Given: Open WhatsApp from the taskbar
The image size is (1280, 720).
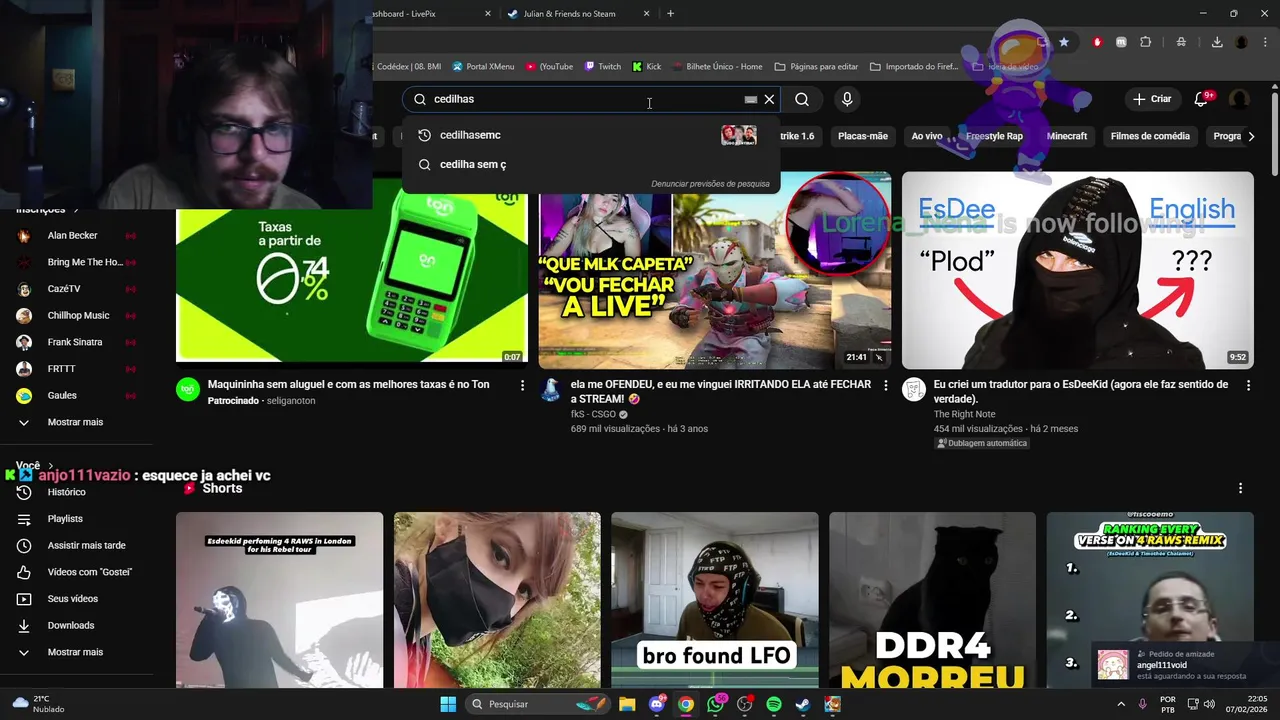Looking at the screenshot, I should pyautogui.click(x=715, y=704).
